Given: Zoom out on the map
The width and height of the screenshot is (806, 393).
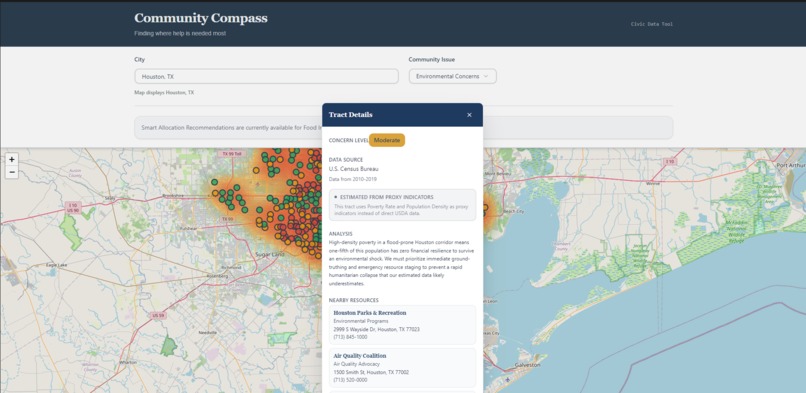Looking at the screenshot, I should (x=12, y=172).
